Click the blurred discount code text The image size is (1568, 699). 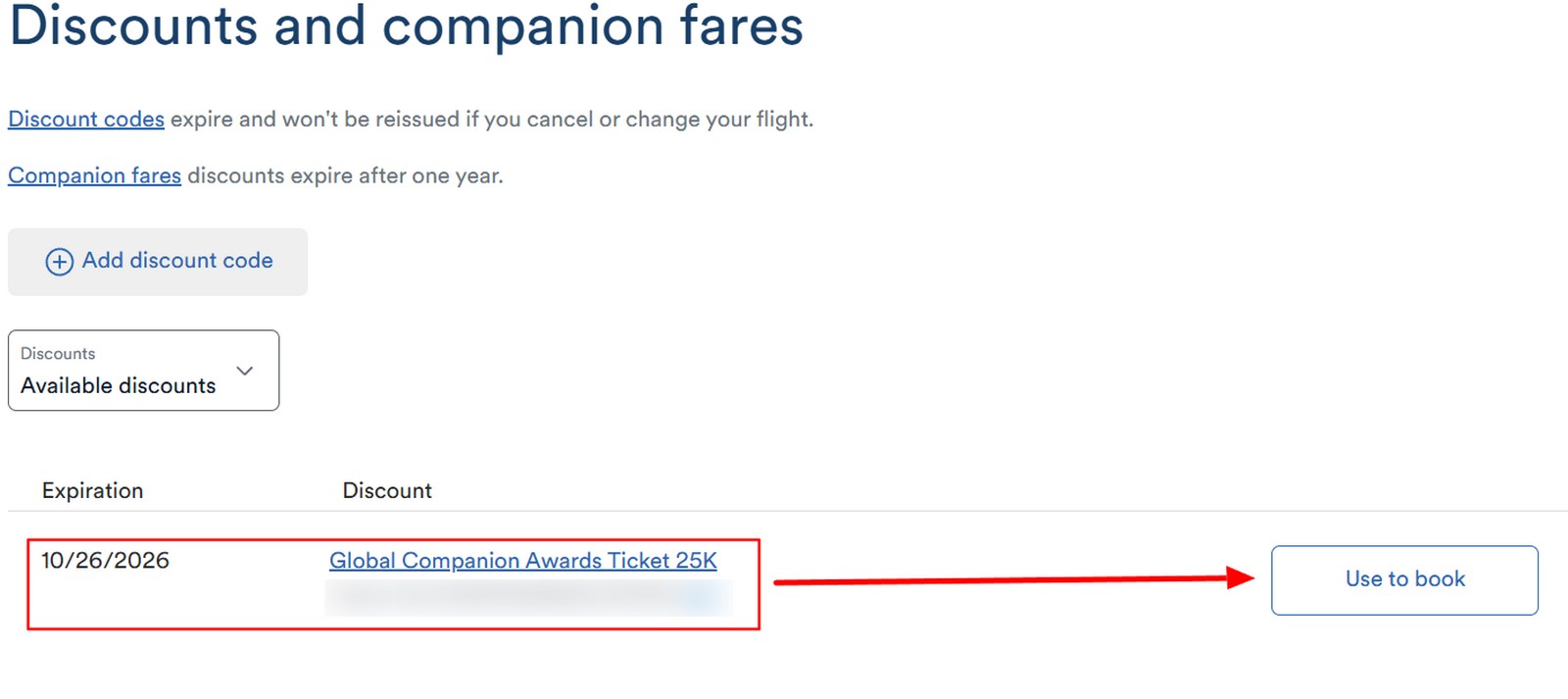[527, 597]
